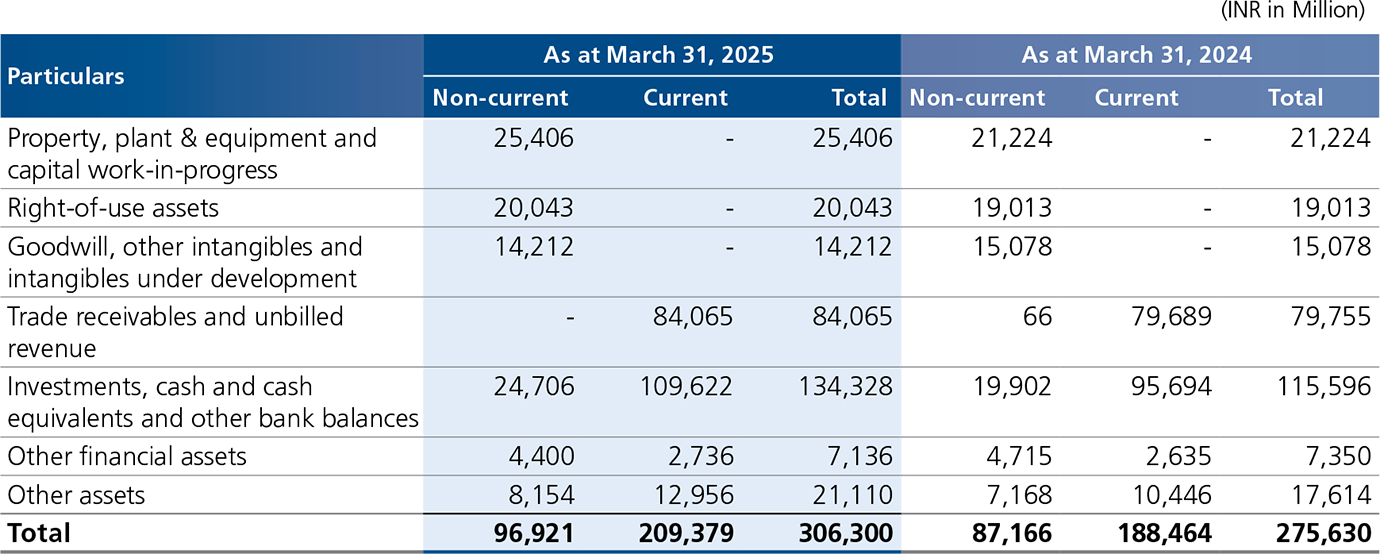Click the 2024 Current column header
The width and height of the screenshot is (1380, 554).
coord(1137,98)
